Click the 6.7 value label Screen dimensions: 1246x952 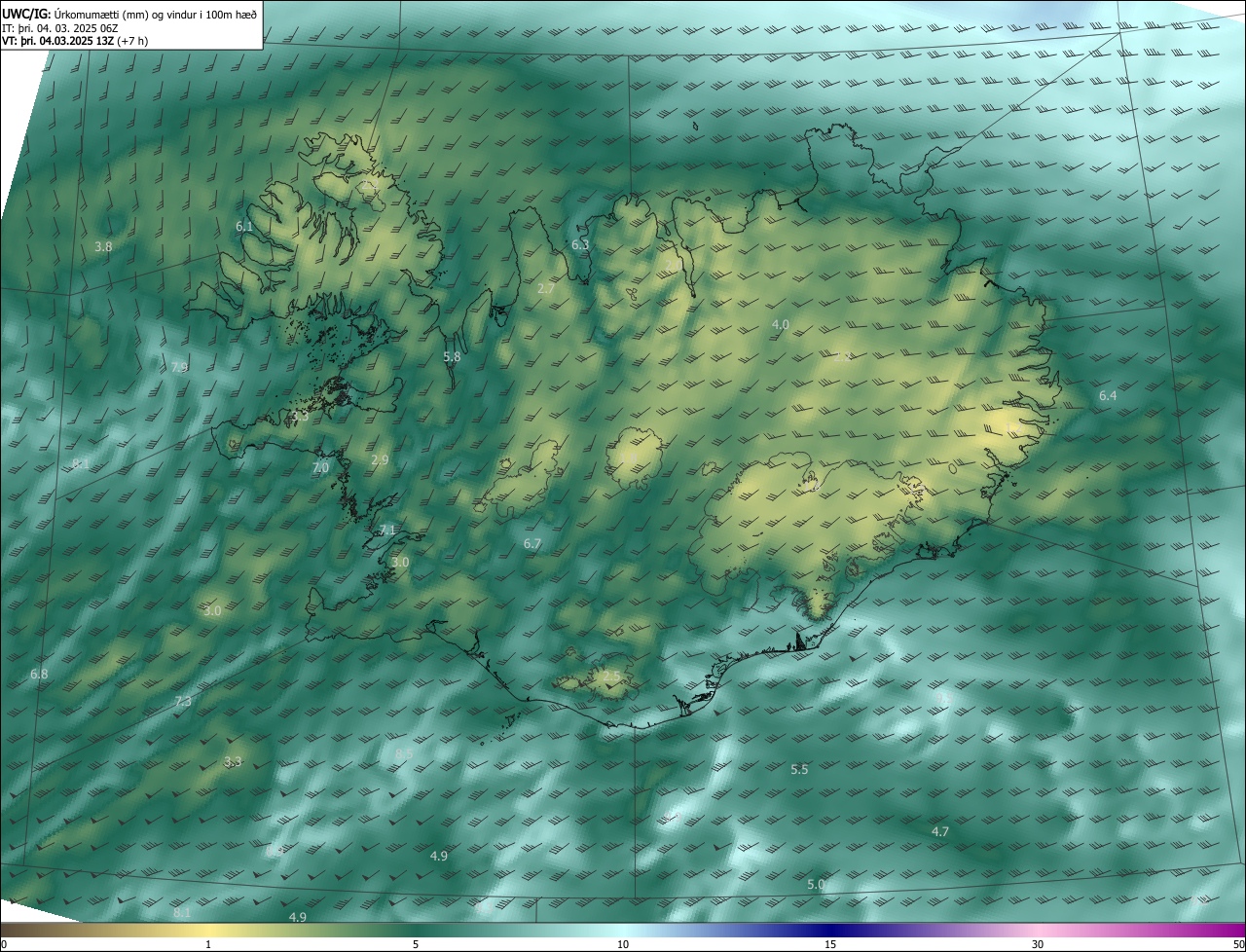point(531,543)
